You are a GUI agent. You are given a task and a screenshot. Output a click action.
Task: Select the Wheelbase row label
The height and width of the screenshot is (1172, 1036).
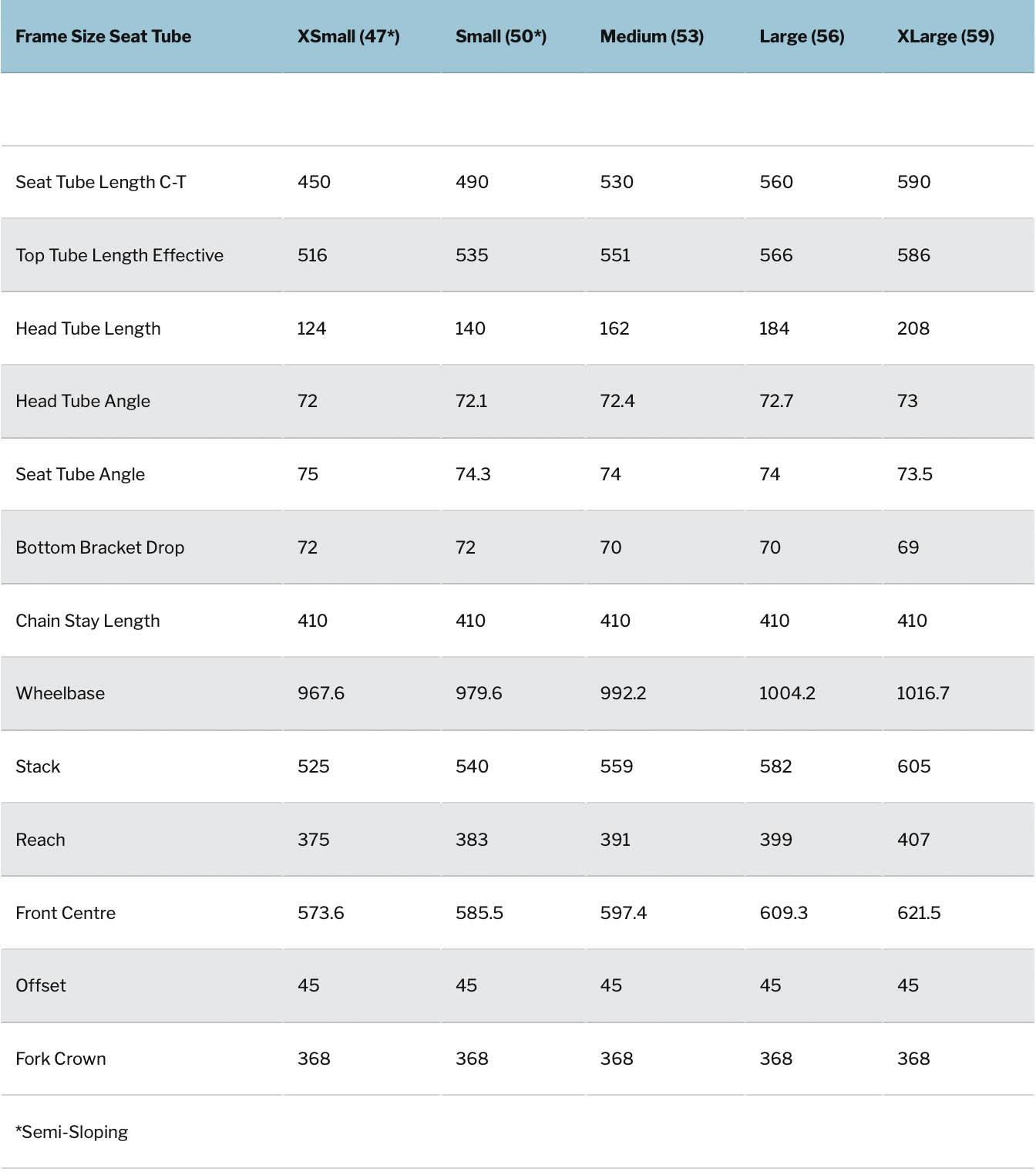pos(60,693)
